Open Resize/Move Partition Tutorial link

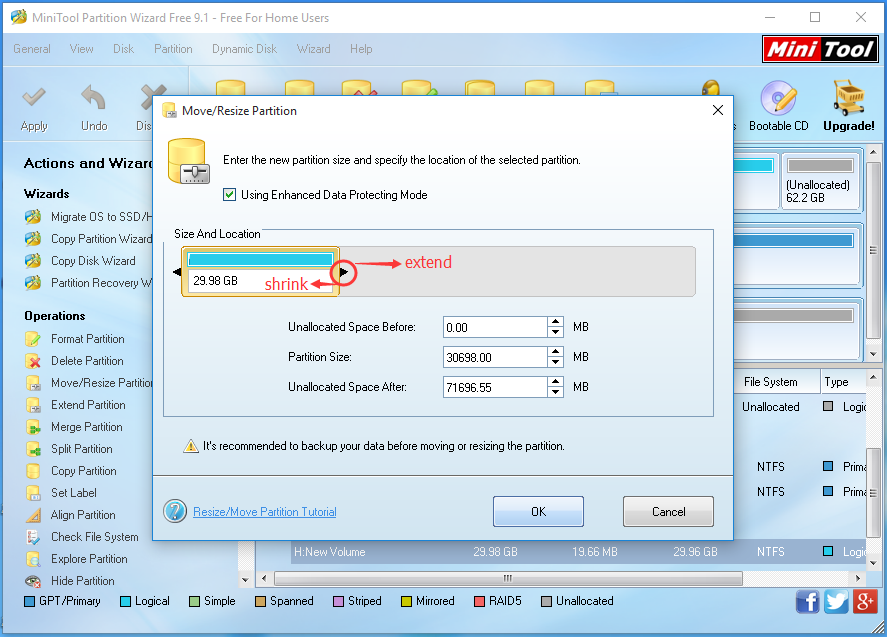pos(265,512)
